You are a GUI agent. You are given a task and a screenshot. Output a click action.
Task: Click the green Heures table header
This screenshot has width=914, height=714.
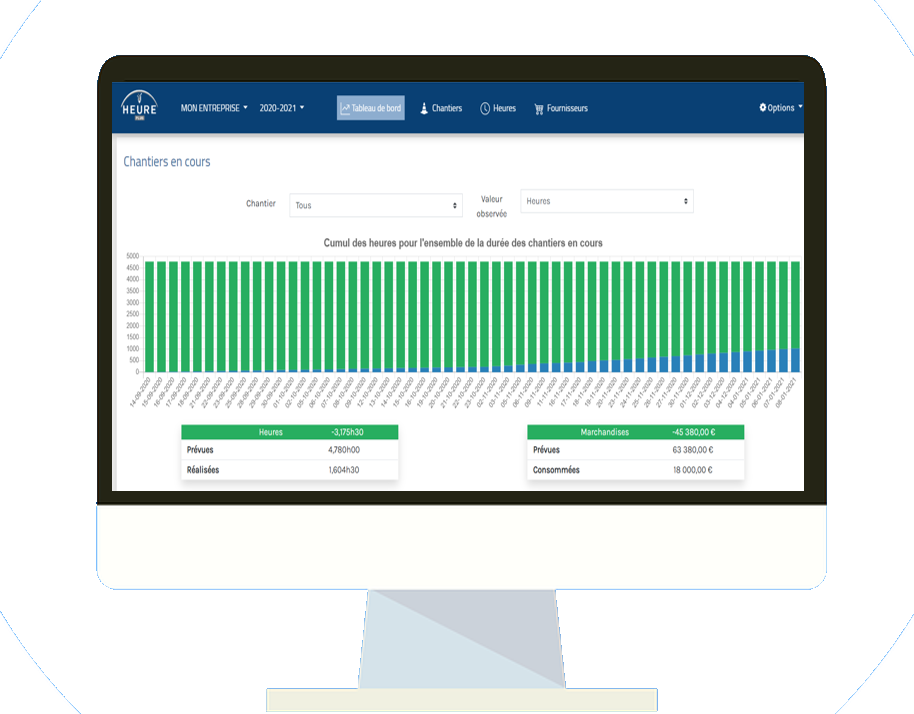[x=290, y=432]
